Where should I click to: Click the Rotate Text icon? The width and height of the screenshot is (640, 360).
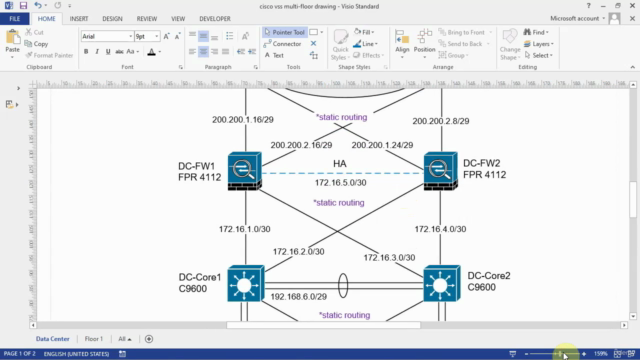tap(245, 36)
